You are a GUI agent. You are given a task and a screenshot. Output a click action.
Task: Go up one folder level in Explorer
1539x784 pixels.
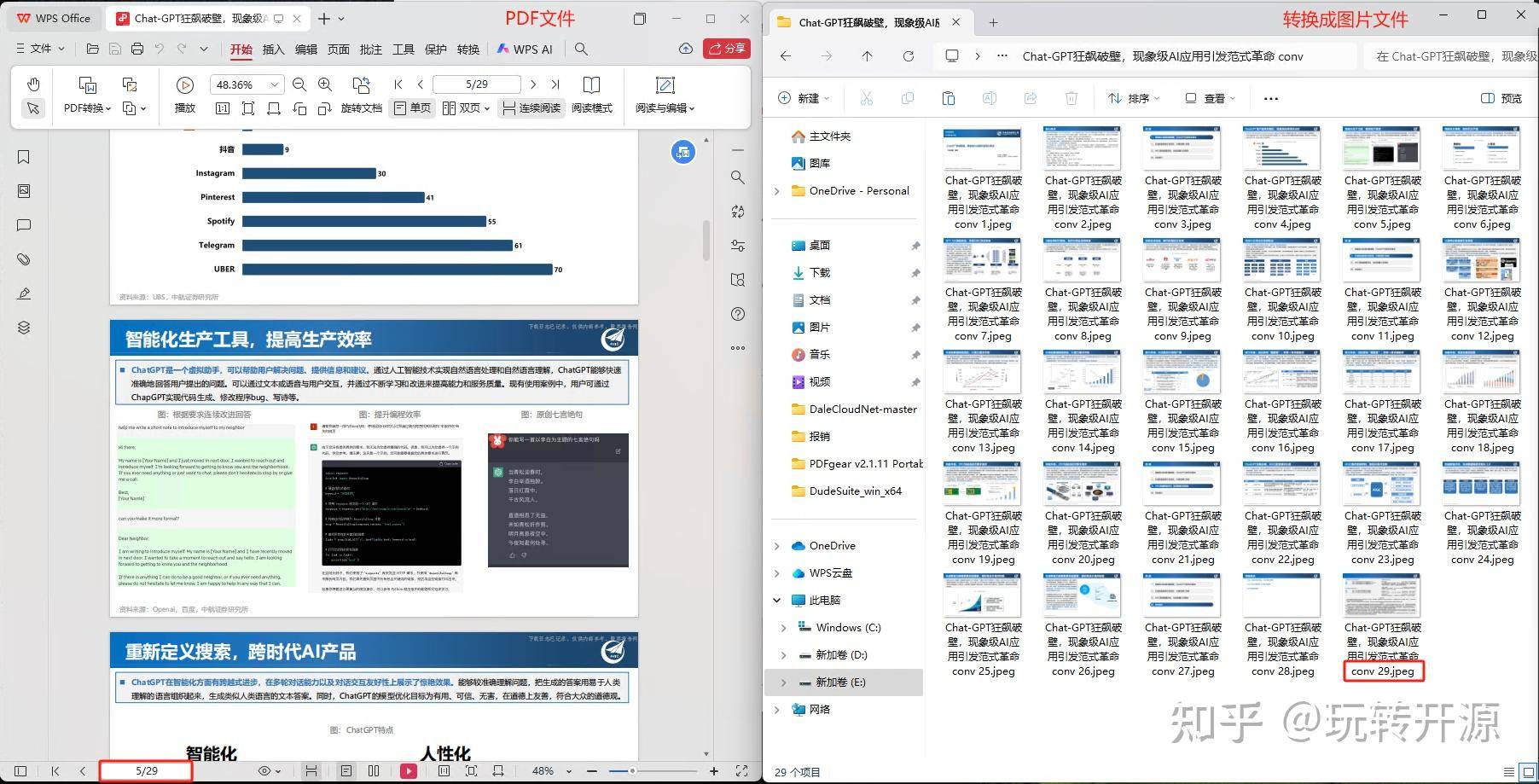tap(868, 56)
